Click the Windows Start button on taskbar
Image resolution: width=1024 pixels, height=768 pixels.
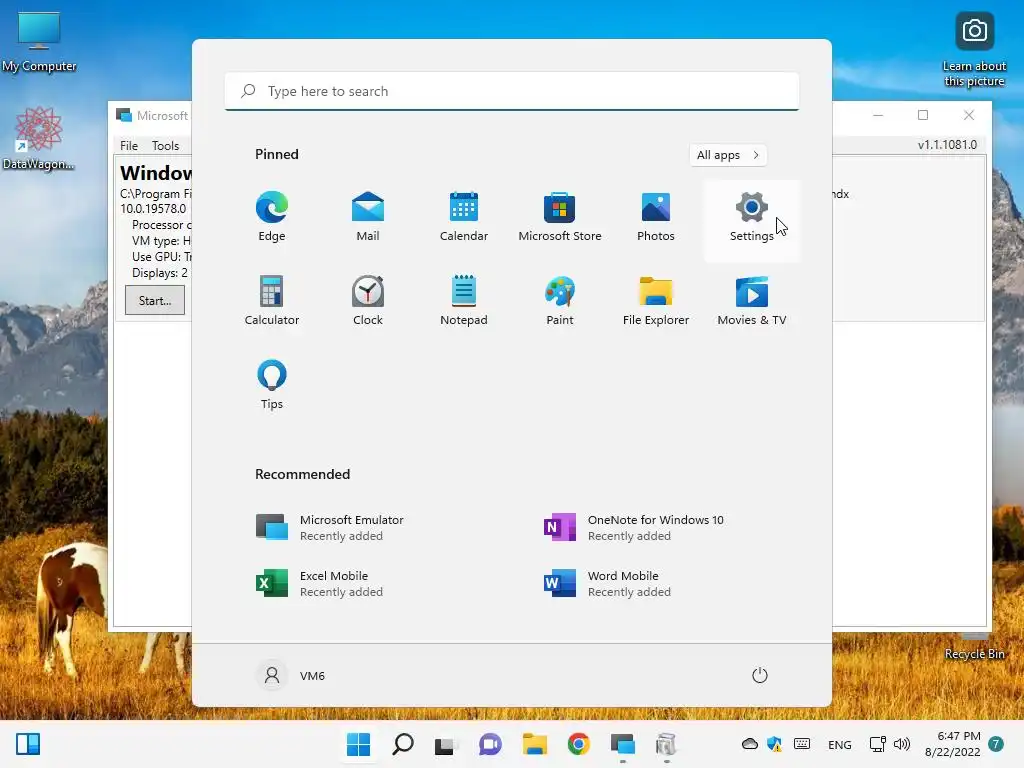click(x=359, y=744)
